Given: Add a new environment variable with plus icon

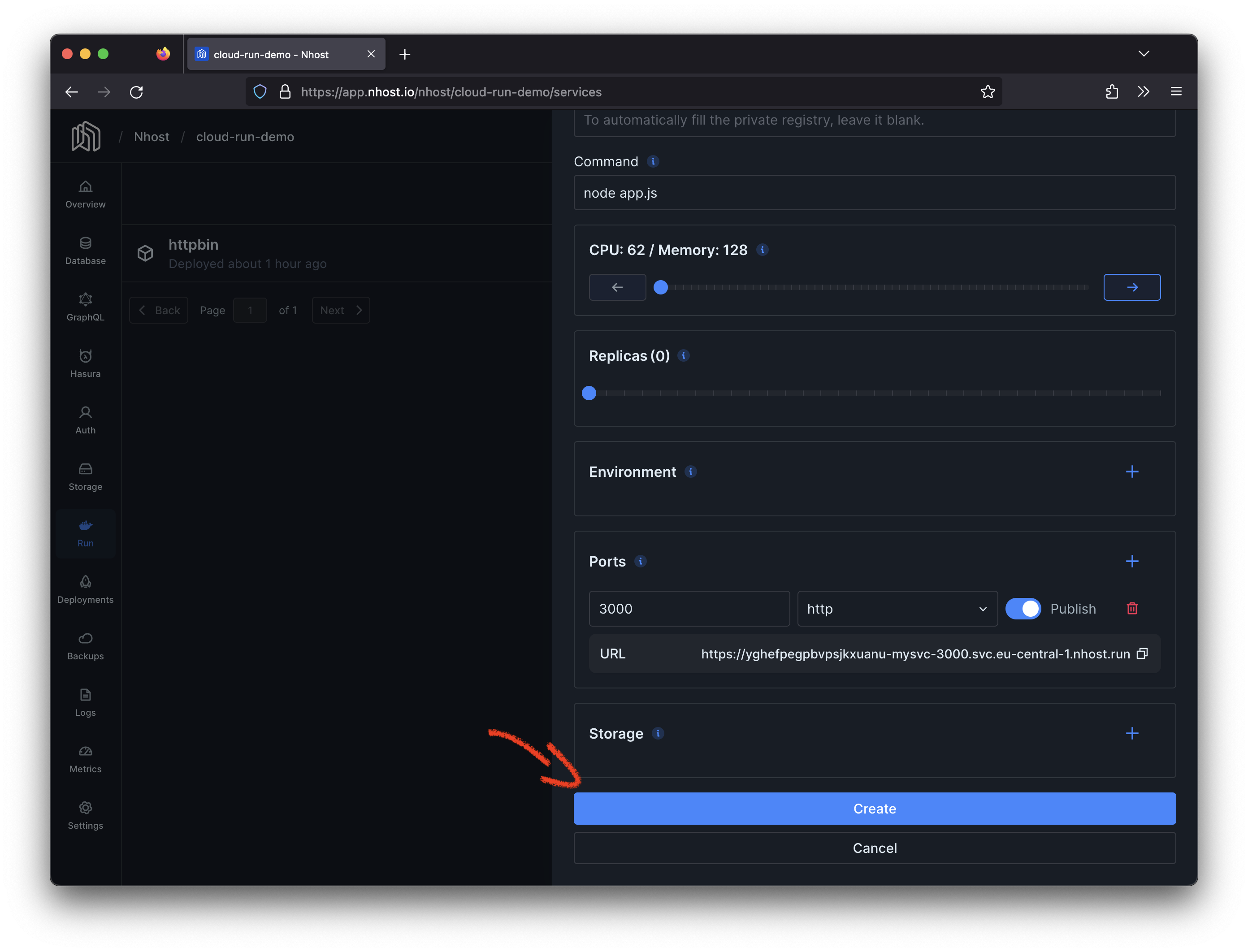Looking at the screenshot, I should [1132, 471].
